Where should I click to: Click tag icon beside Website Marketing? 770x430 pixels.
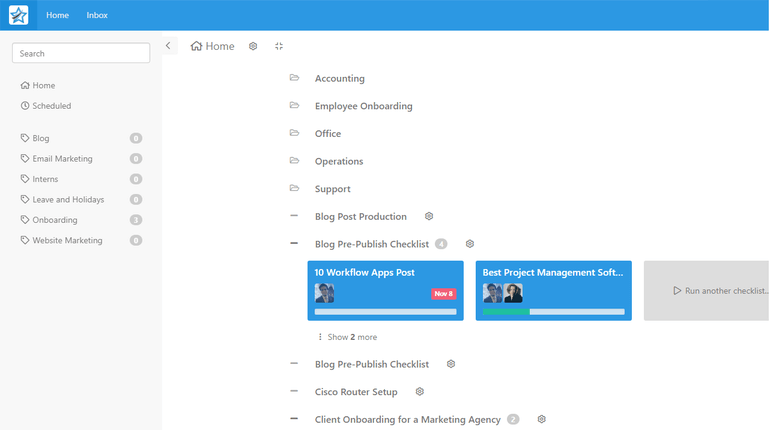(x=25, y=240)
